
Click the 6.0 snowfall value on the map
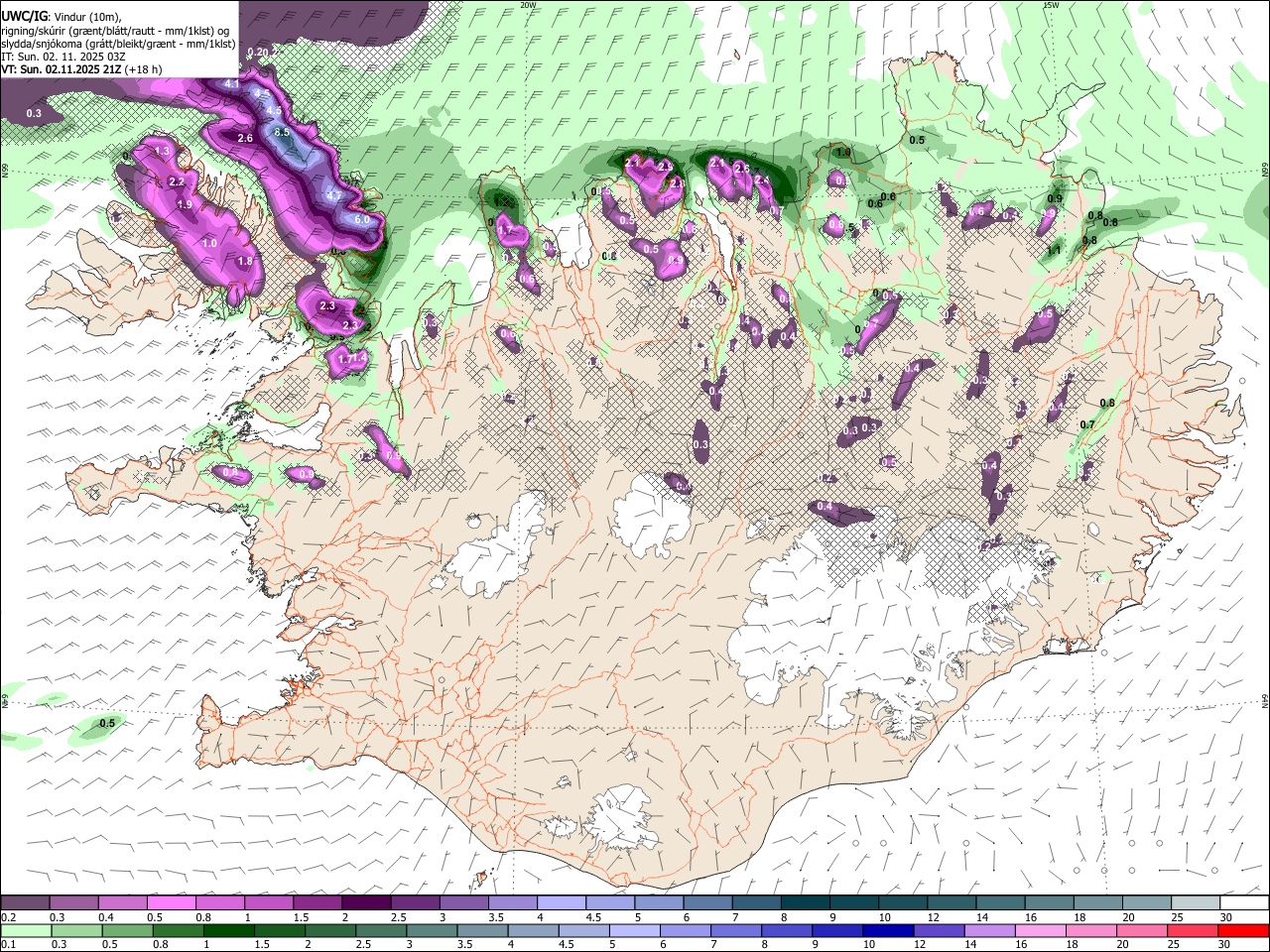(362, 219)
